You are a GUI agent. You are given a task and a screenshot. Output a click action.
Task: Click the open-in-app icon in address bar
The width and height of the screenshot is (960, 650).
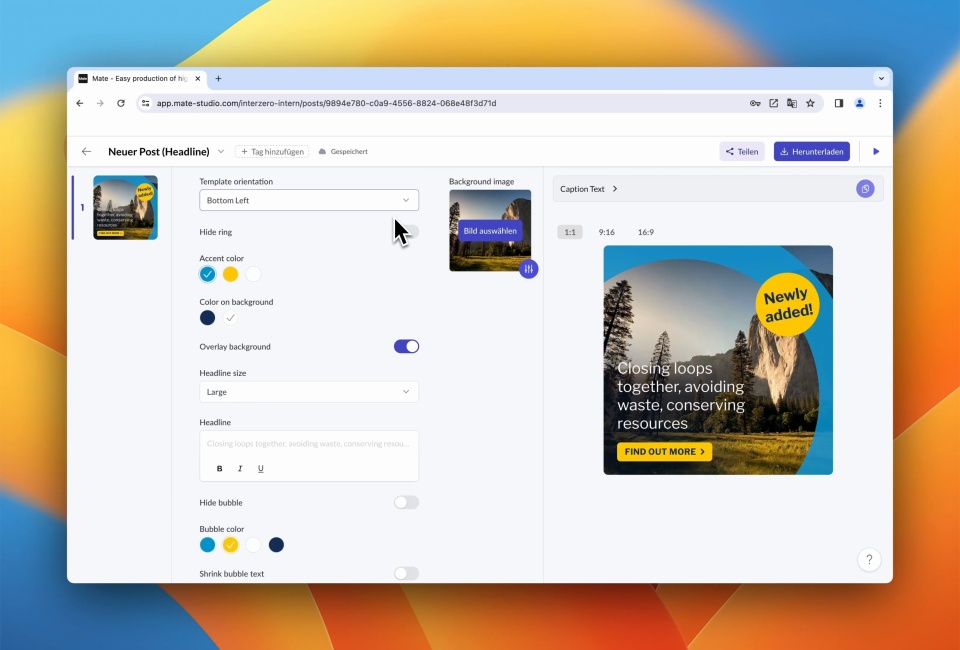pos(773,103)
